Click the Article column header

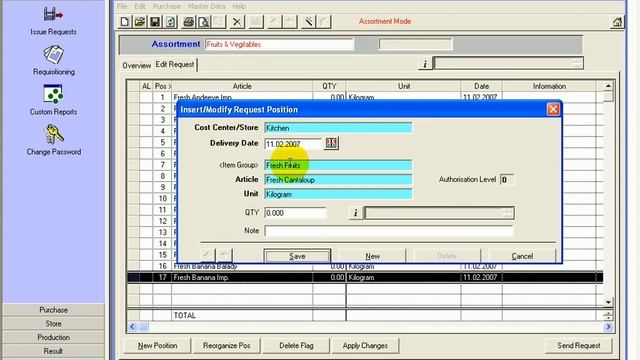pyautogui.click(x=242, y=86)
